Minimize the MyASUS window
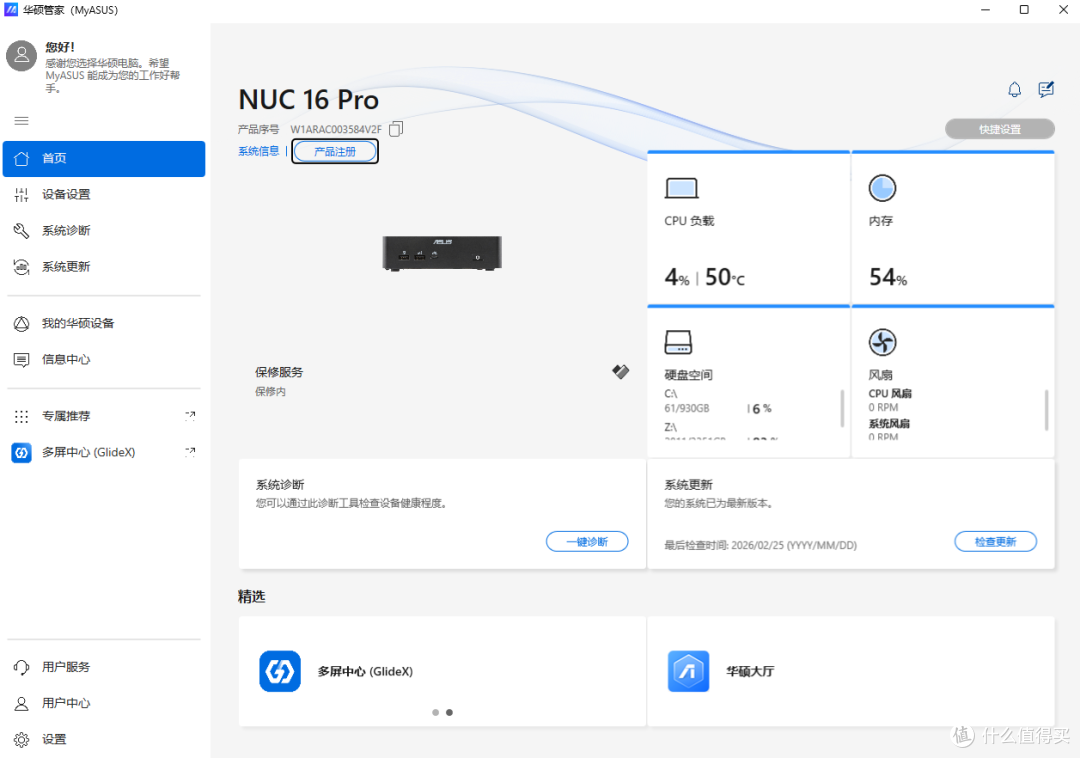Image resolution: width=1080 pixels, height=758 pixels. [x=986, y=10]
